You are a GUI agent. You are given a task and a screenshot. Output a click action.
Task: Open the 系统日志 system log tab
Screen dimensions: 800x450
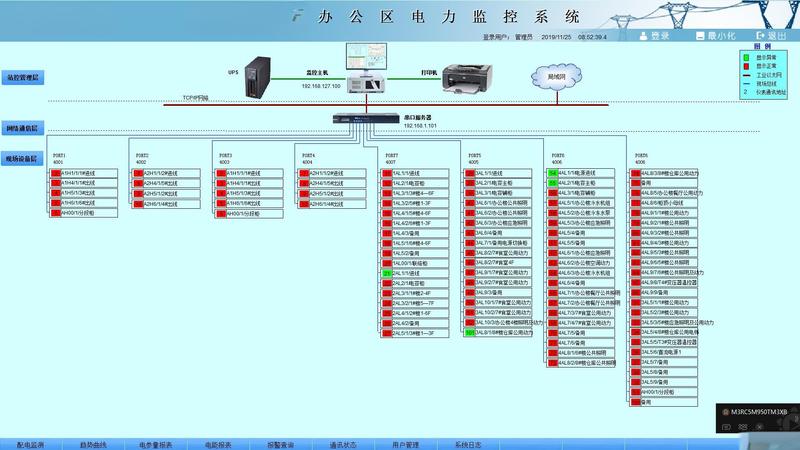coord(468,443)
